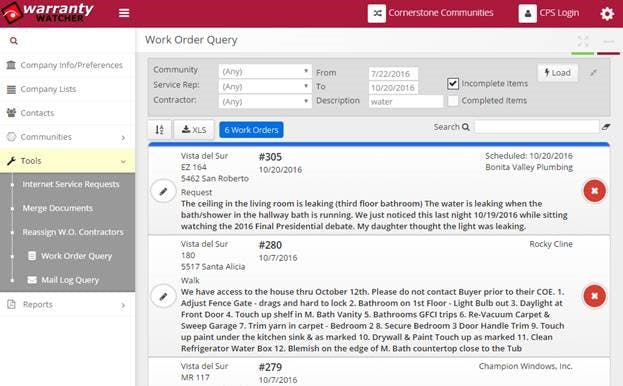Screen dimensions: 623x386
Task: Open the settings gear icon
Action: click(x=607, y=14)
